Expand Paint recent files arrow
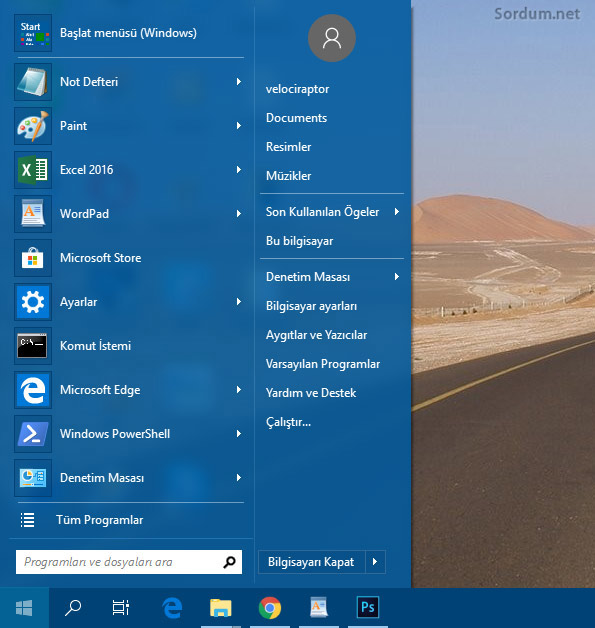This screenshot has height=628, width=595. 239,126
